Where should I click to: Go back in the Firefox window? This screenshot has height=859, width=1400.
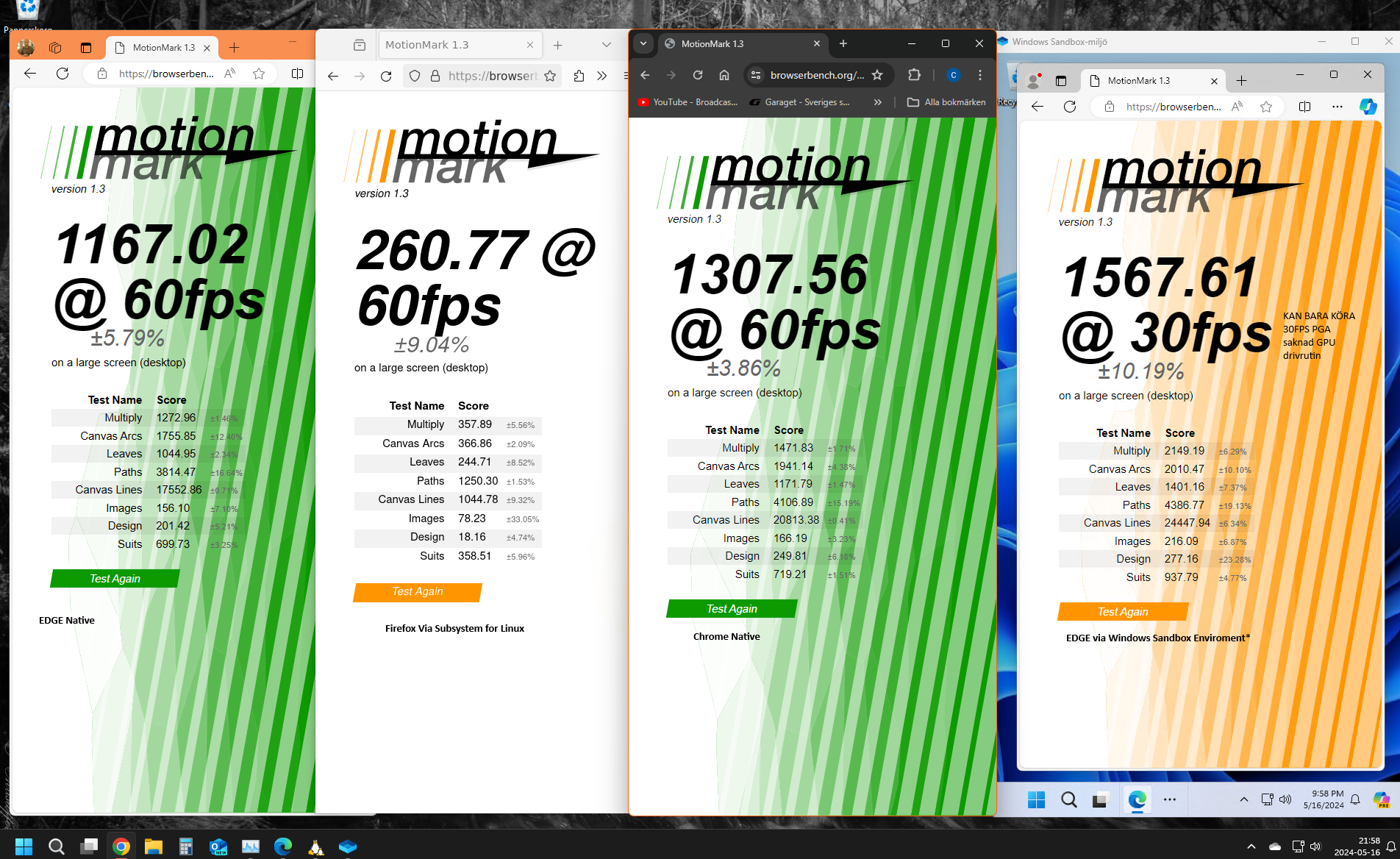(x=333, y=76)
